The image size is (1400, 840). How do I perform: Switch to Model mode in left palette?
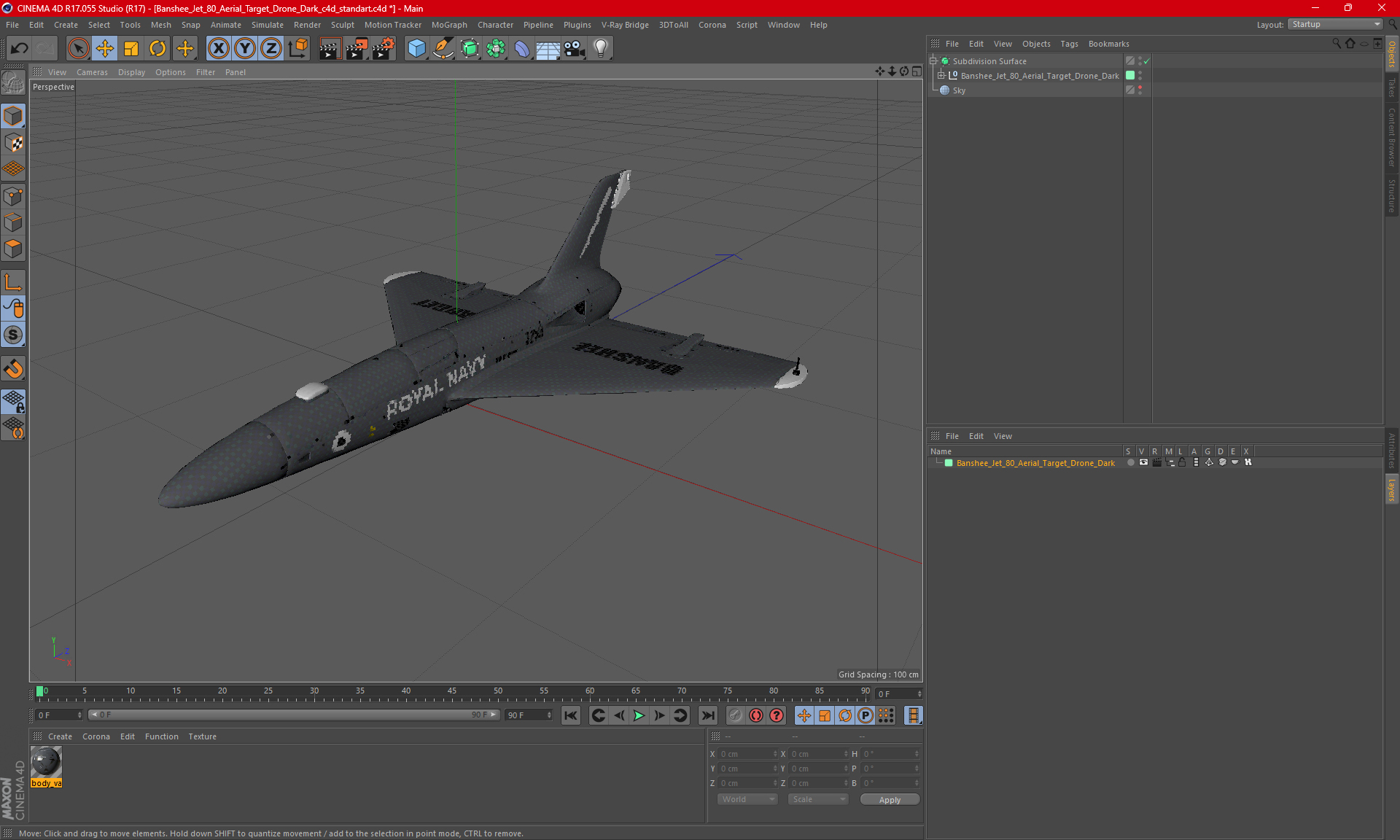pos(13,116)
